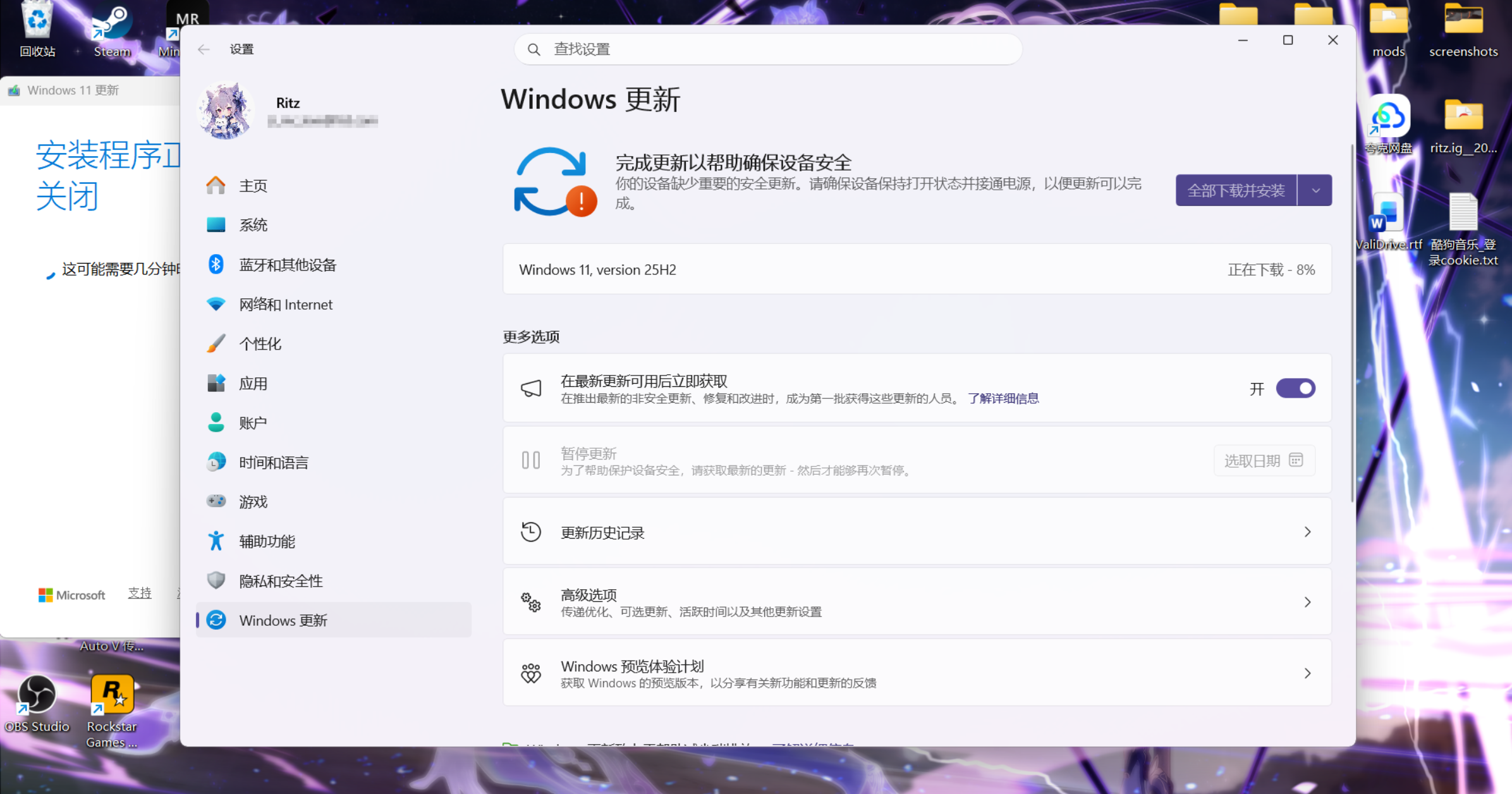The height and width of the screenshot is (794, 1512).
Task: Open Accessibility (辅助功能) settings
Action: 333,541
